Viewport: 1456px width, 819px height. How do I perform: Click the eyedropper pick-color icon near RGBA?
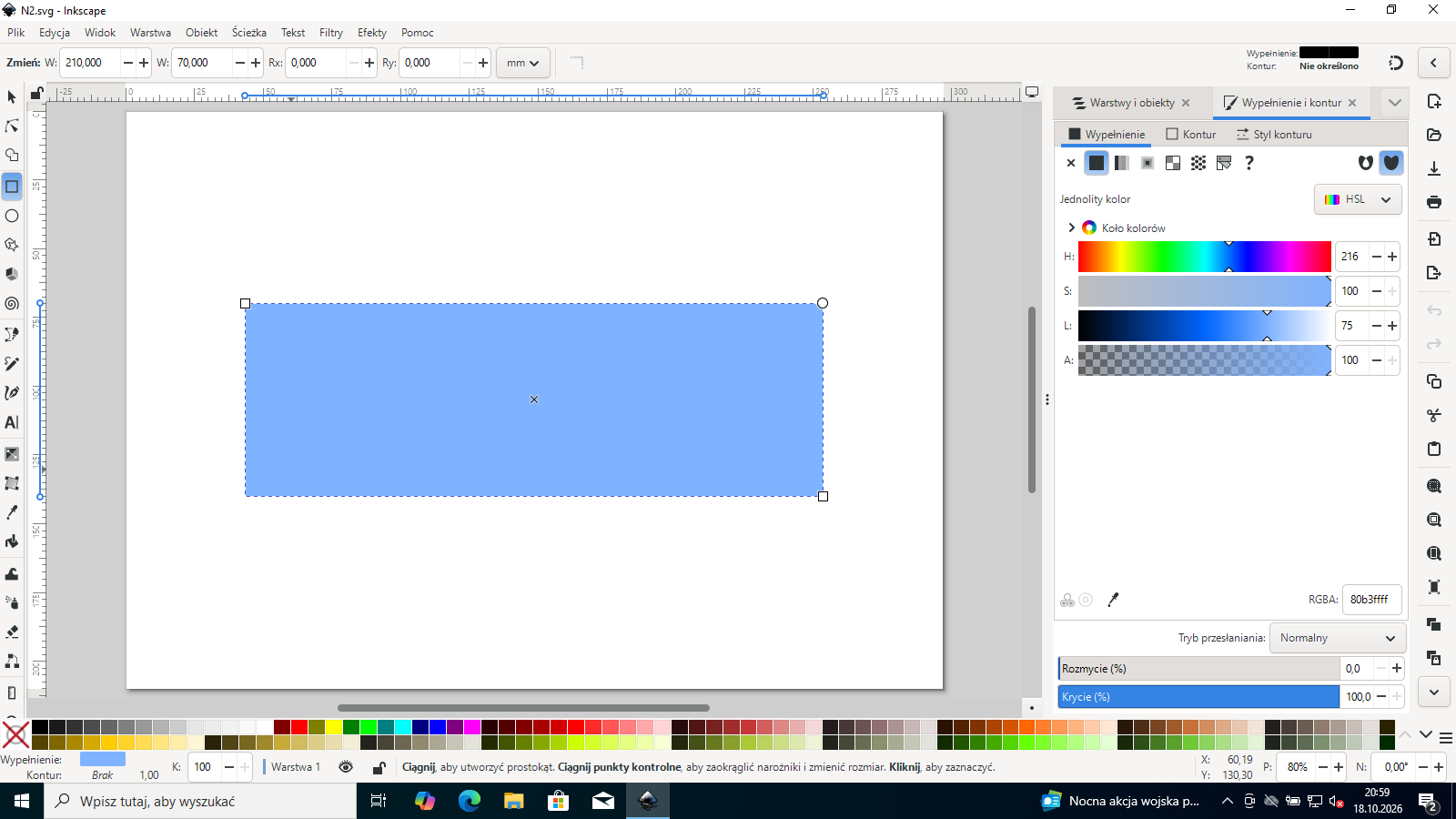point(1113,600)
